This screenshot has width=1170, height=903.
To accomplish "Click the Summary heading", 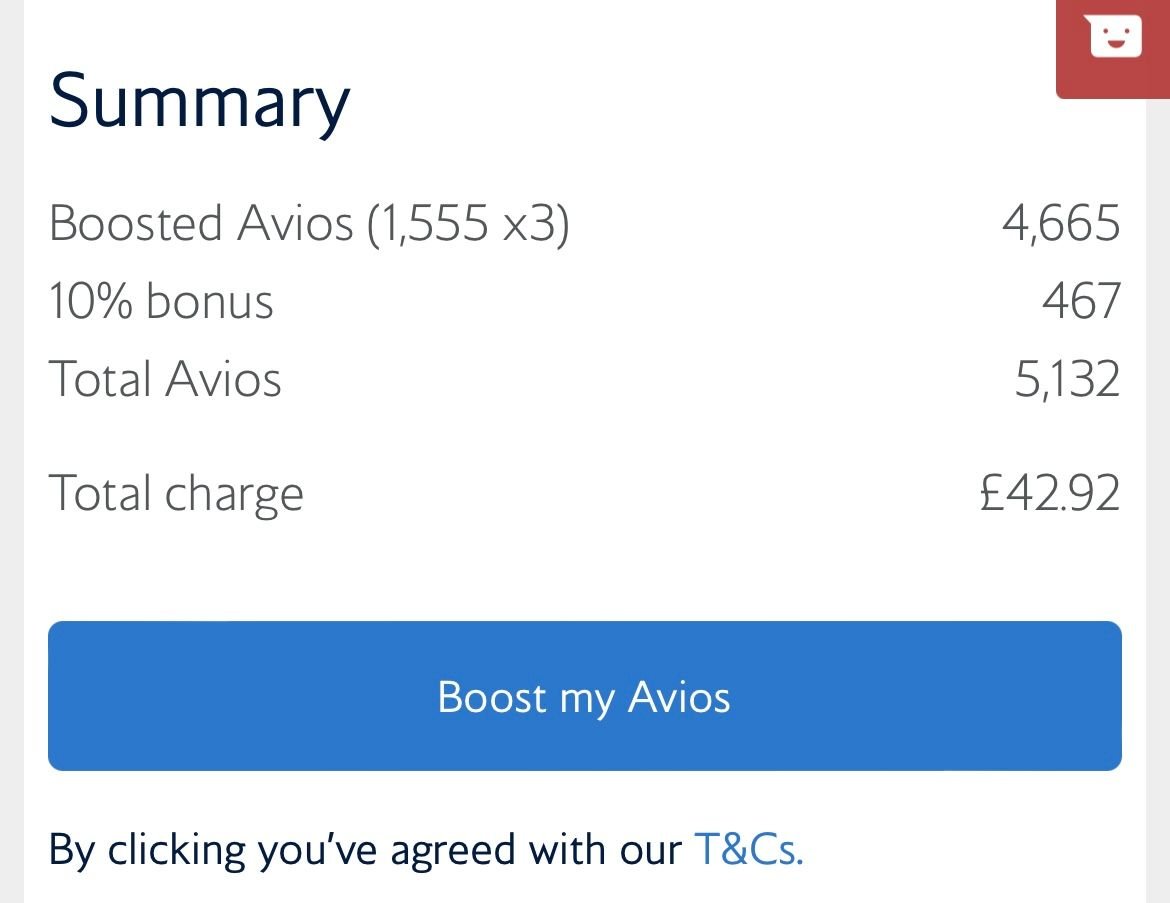I will [200, 98].
